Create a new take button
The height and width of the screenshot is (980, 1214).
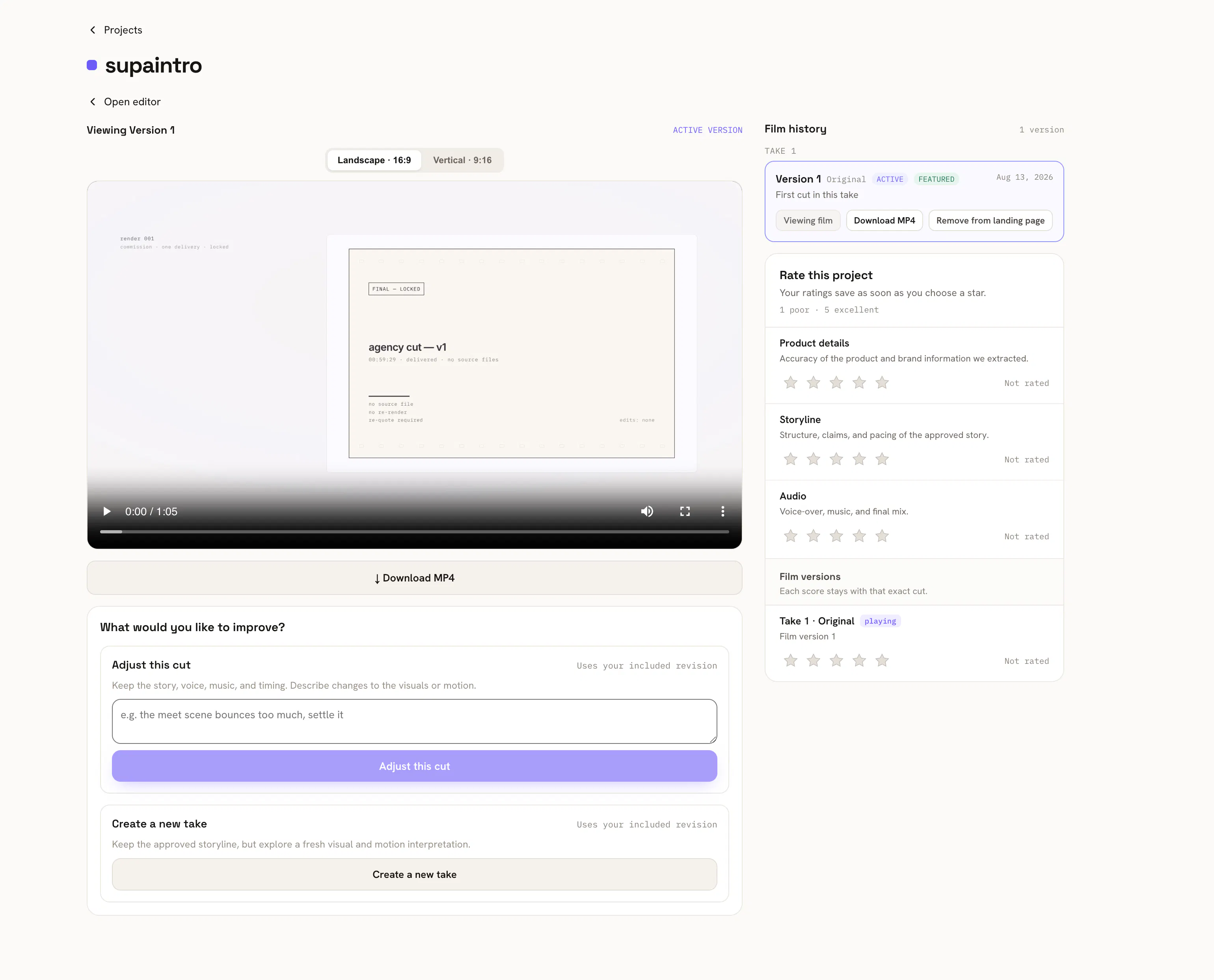tap(414, 874)
